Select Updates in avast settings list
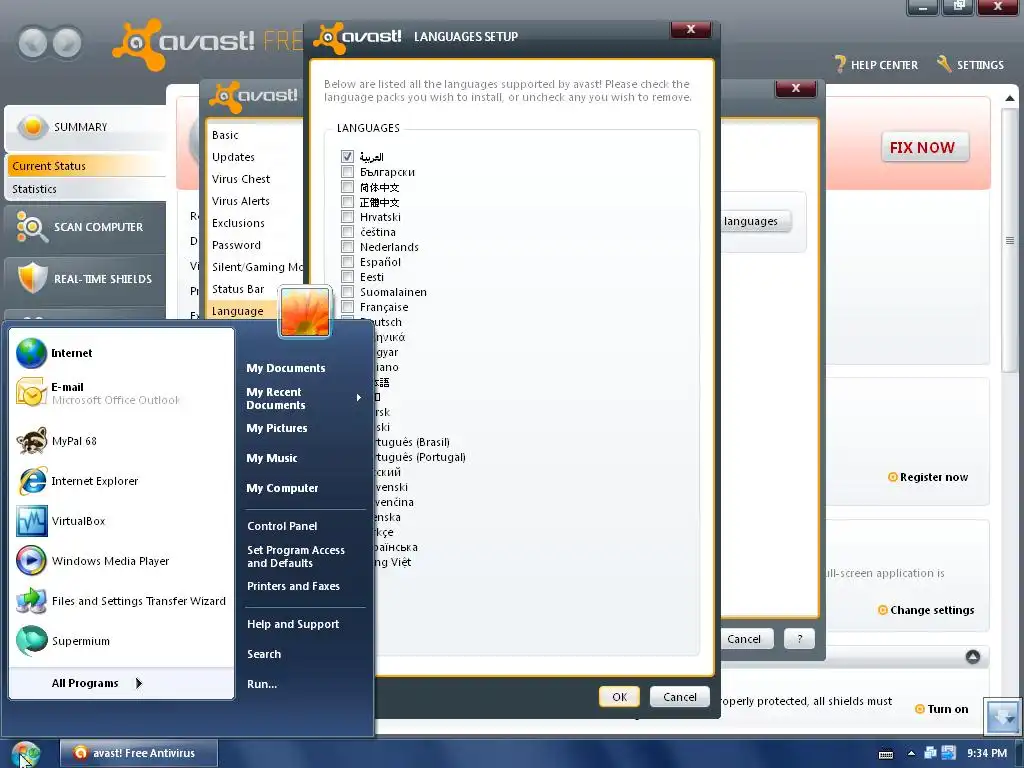The width and height of the screenshot is (1024, 768). click(x=233, y=157)
